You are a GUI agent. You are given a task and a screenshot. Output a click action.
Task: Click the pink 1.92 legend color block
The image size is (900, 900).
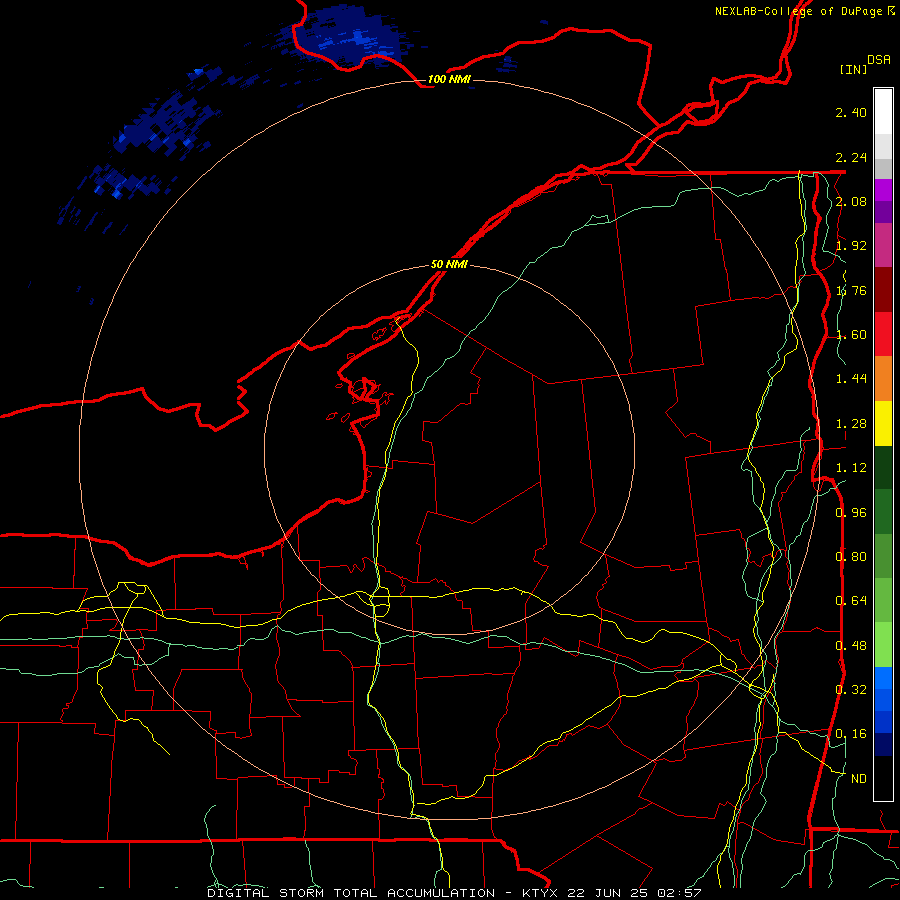883,245
